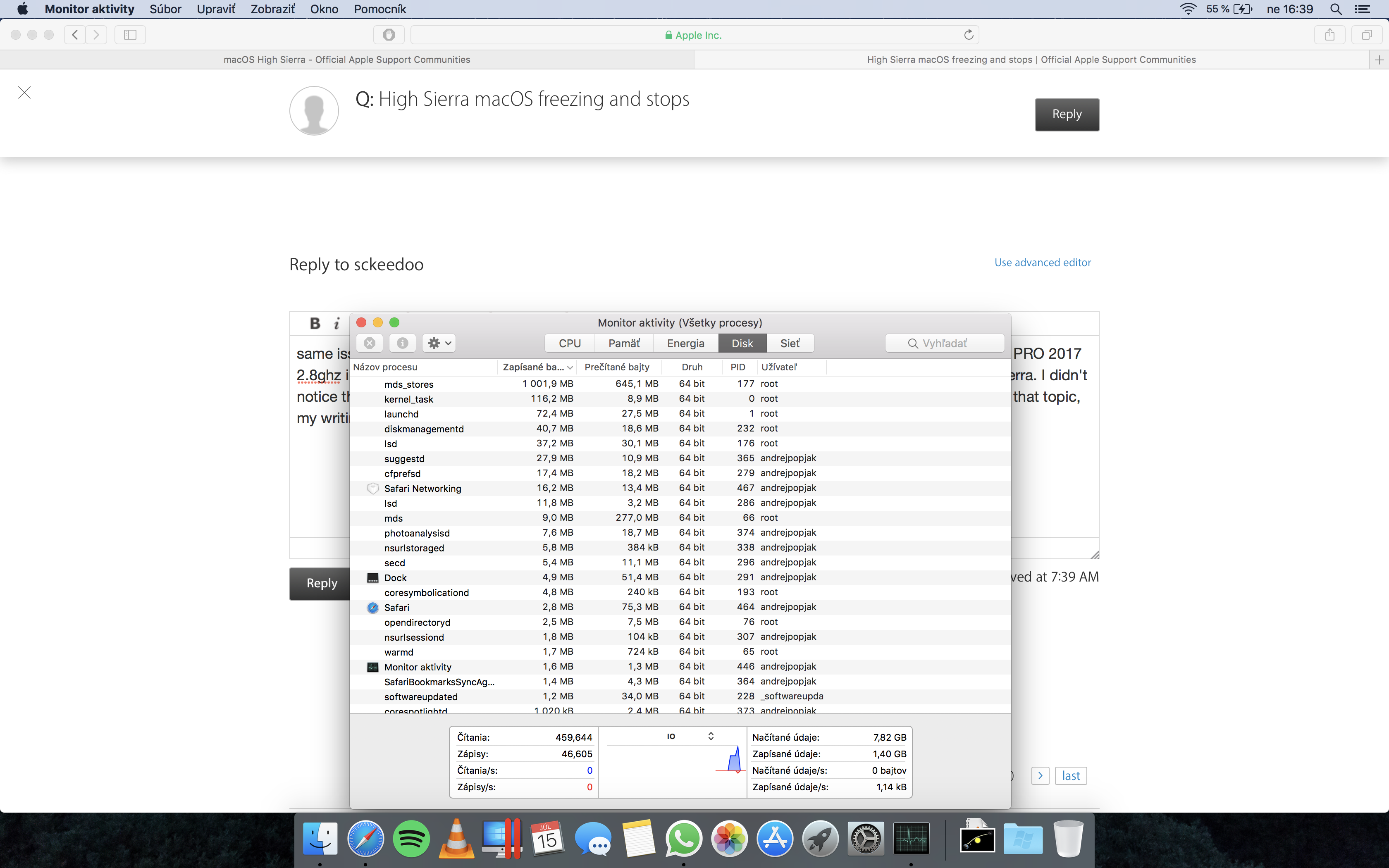Image resolution: width=1389 pixels, height=868 pixels.
Task: Click the Vyhľadať search field
Action: pyautogui.click(x=945, y=343)
